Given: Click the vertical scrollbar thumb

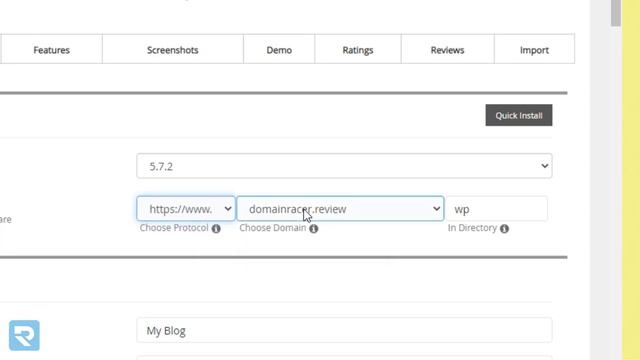Looking at the screenshot, I should pyautogui.click(x=616, y=13).
